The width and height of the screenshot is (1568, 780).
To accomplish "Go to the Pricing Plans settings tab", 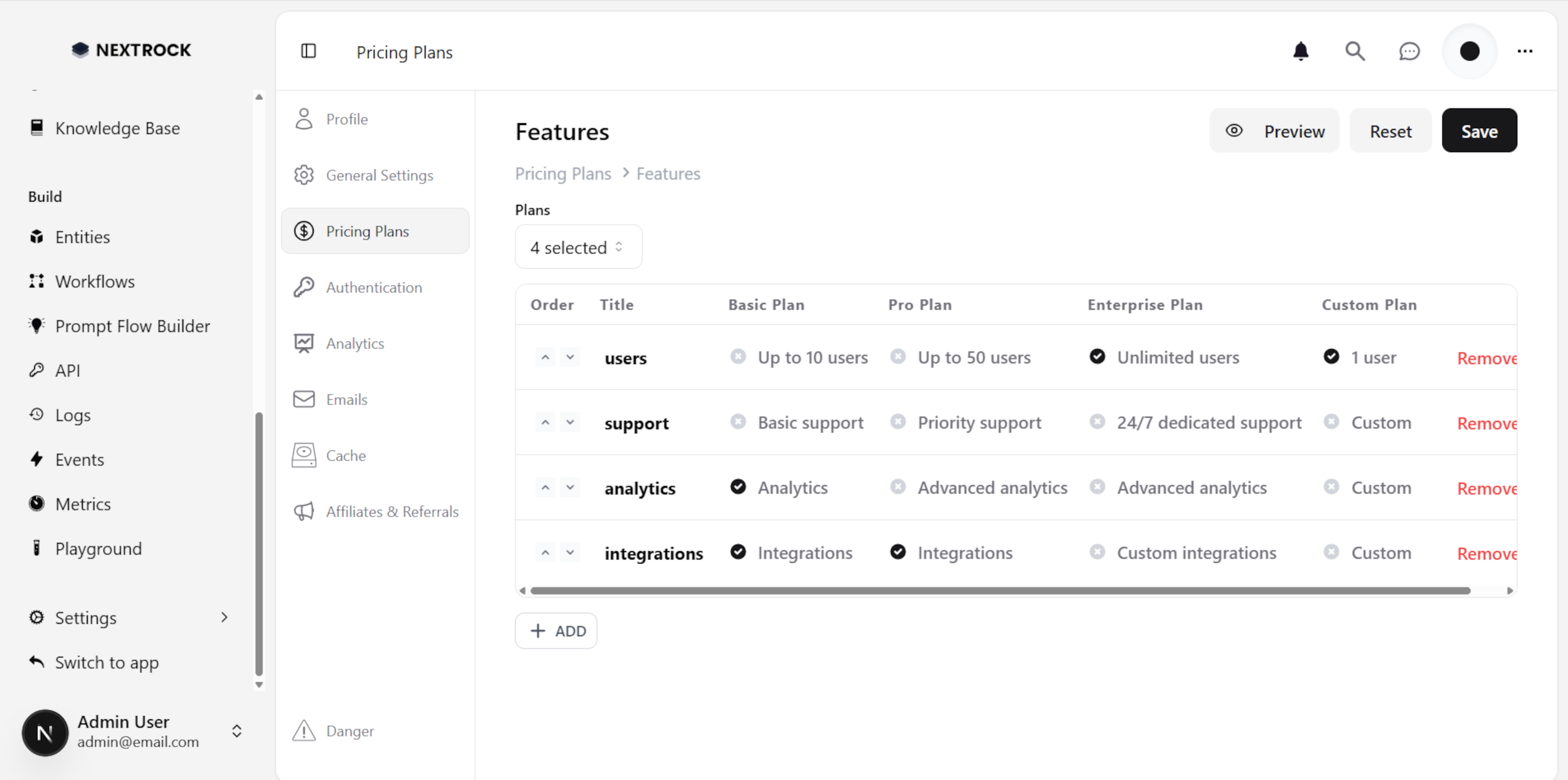I will 367,231.
